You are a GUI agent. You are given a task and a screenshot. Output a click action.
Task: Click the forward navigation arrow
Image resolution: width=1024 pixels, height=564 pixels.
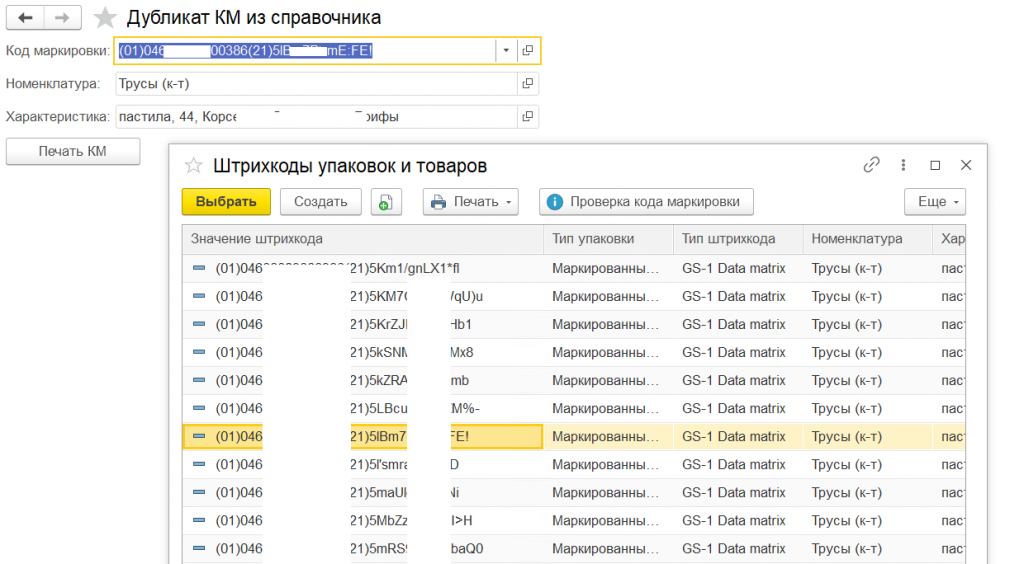[63, 18]
